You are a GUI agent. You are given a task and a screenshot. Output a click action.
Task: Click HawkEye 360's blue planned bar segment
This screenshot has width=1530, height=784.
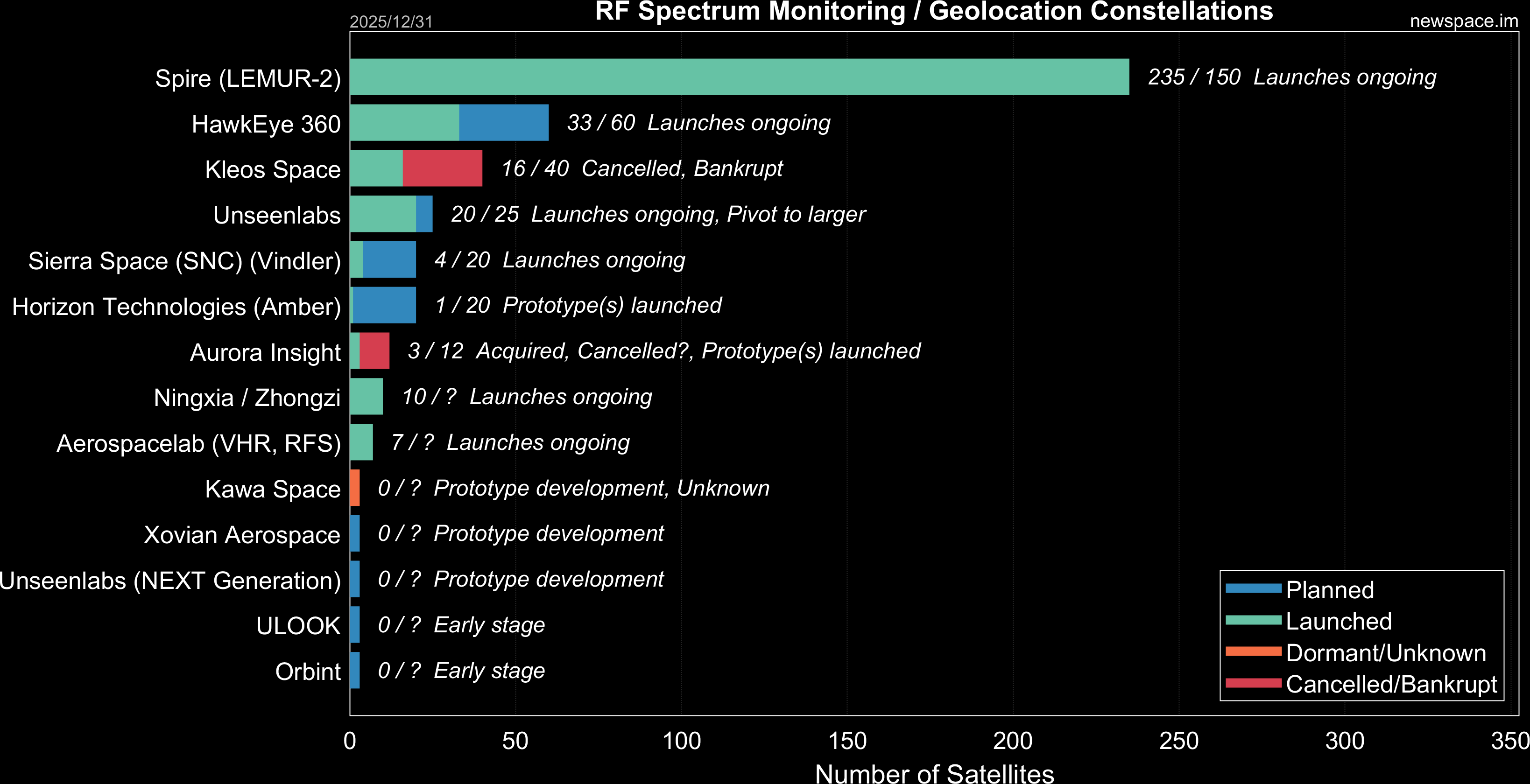504,122
